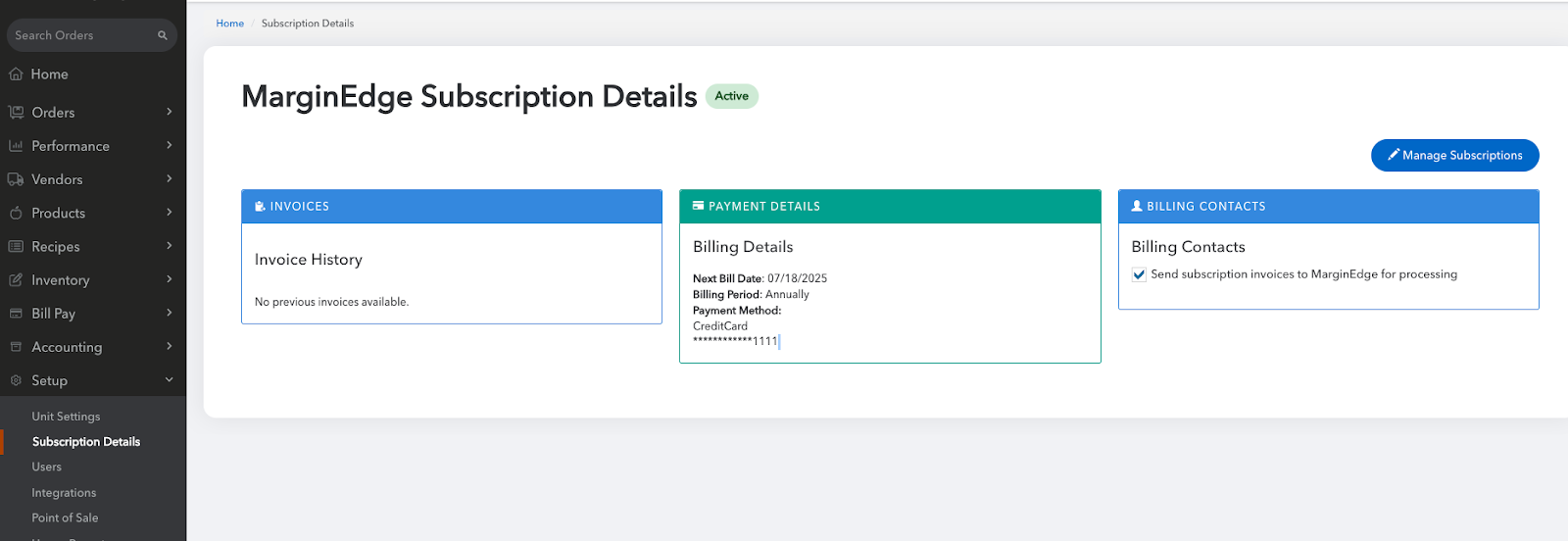
Task: Click the Products icon in sidebar
Action: tap(16, 213)
